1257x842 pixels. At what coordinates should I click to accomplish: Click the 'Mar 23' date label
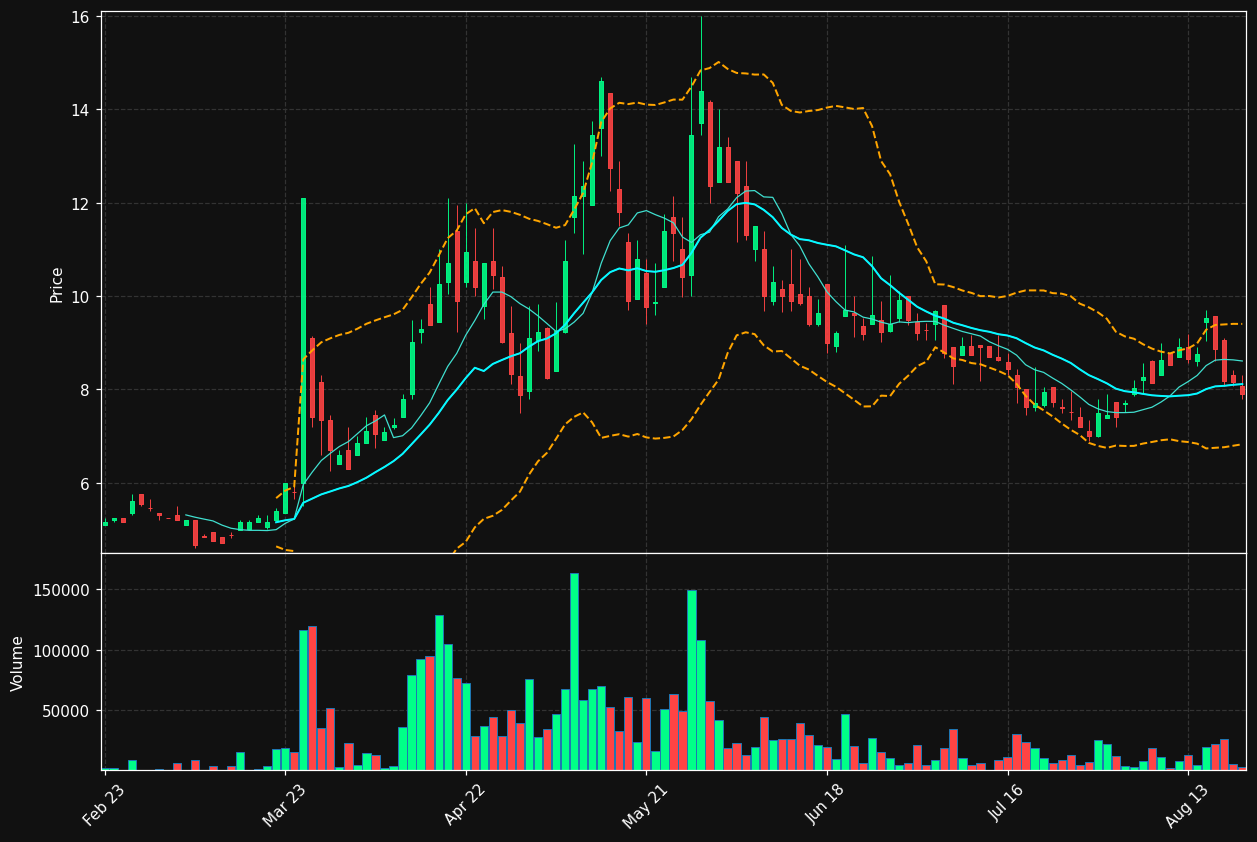pyautogui.click(x=285, y=805)
